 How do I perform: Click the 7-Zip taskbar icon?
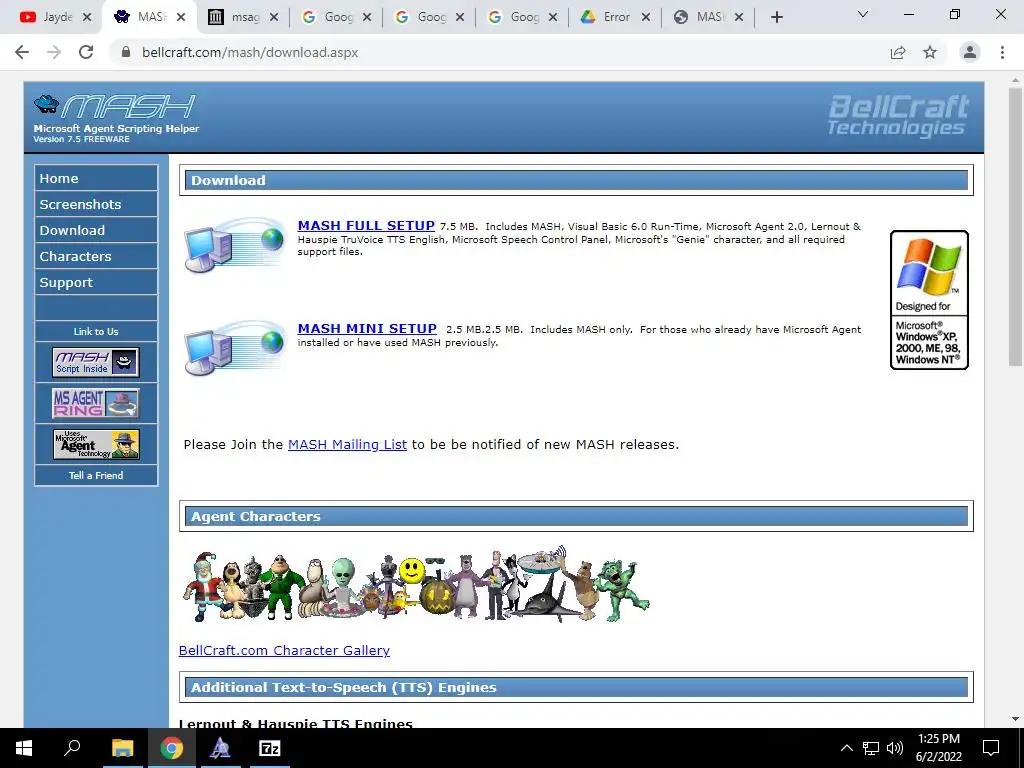(x=270, y=748)
